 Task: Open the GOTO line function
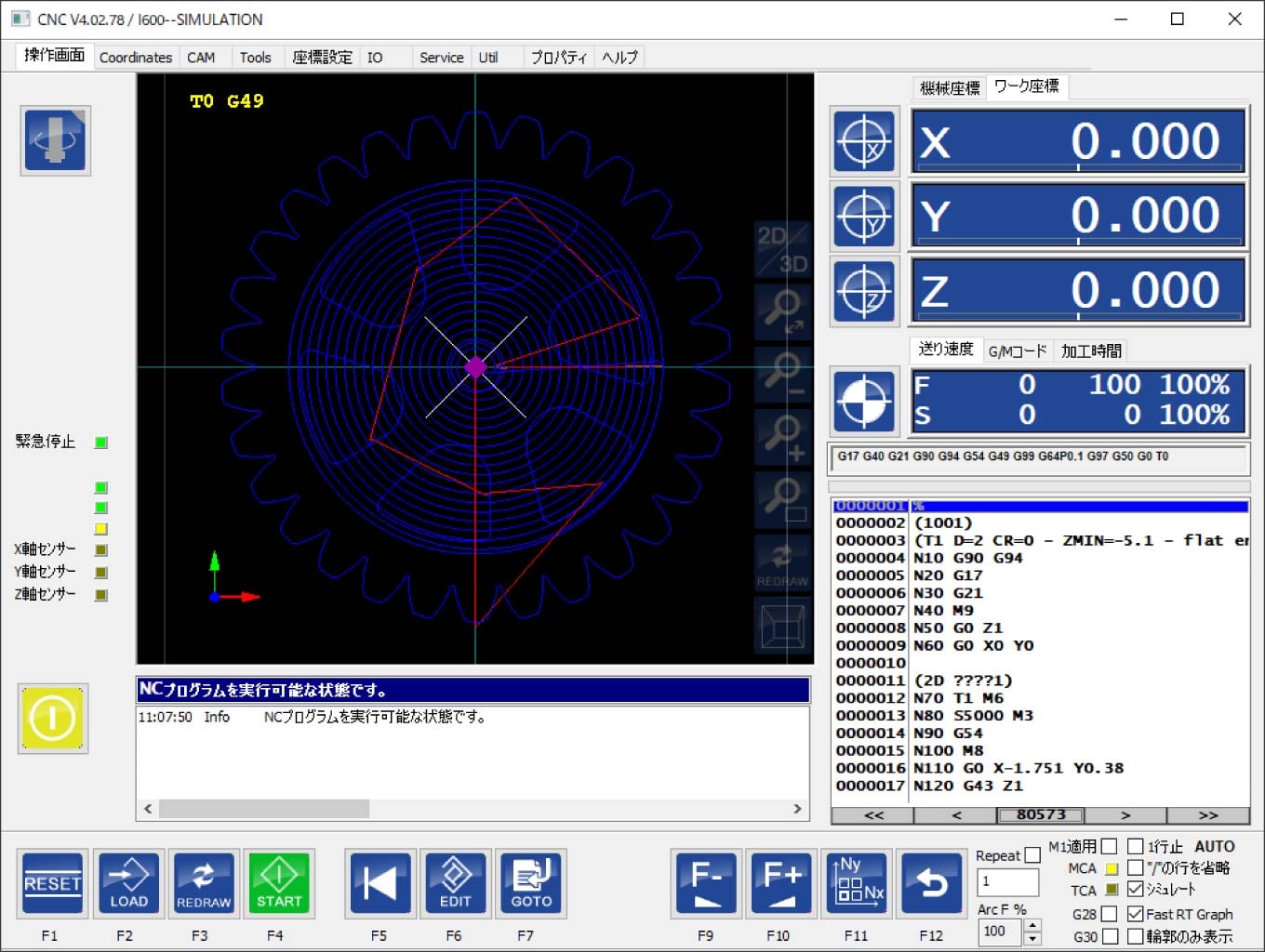531,883
